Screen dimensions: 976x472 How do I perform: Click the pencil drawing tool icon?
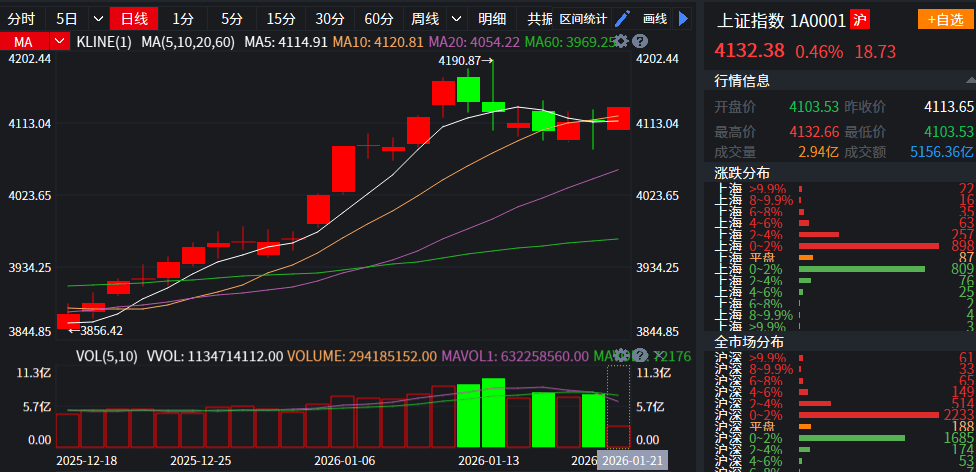point(622,18)
